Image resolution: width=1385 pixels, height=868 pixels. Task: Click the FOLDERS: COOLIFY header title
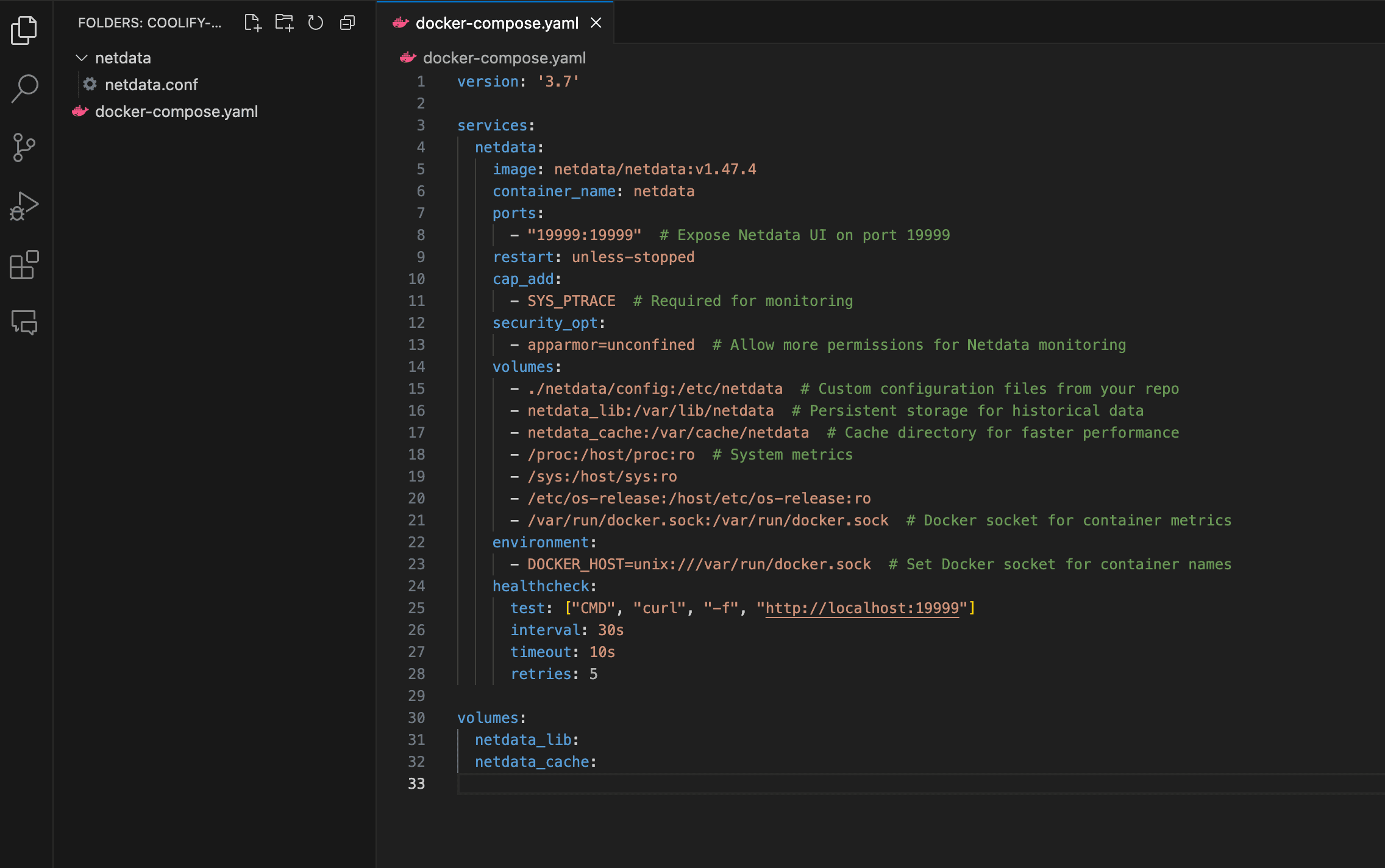coord(150,23)
